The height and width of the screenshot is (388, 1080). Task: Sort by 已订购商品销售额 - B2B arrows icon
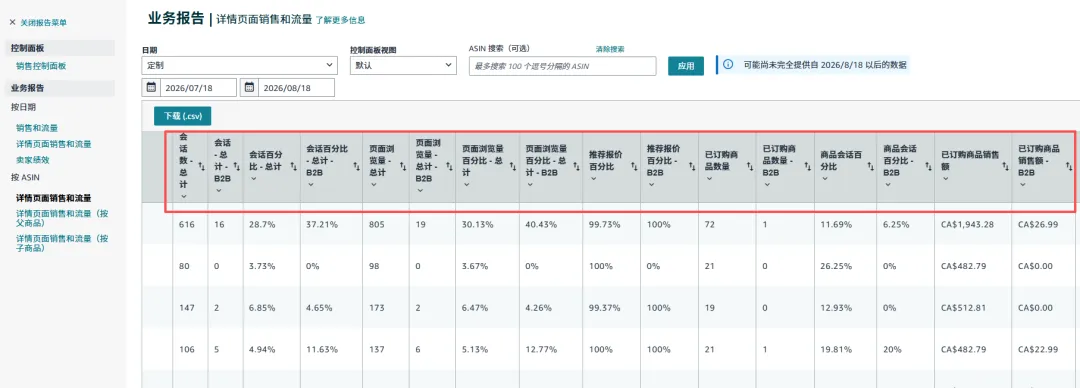coord(1068,166)
